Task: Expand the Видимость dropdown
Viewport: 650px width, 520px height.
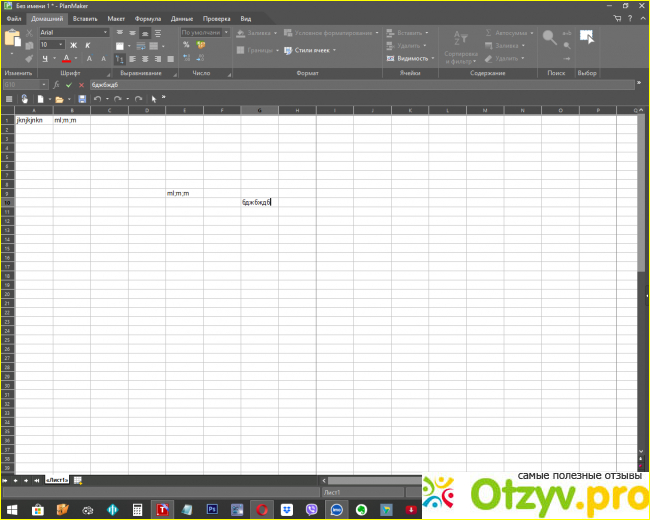Action: click(409, 59)
